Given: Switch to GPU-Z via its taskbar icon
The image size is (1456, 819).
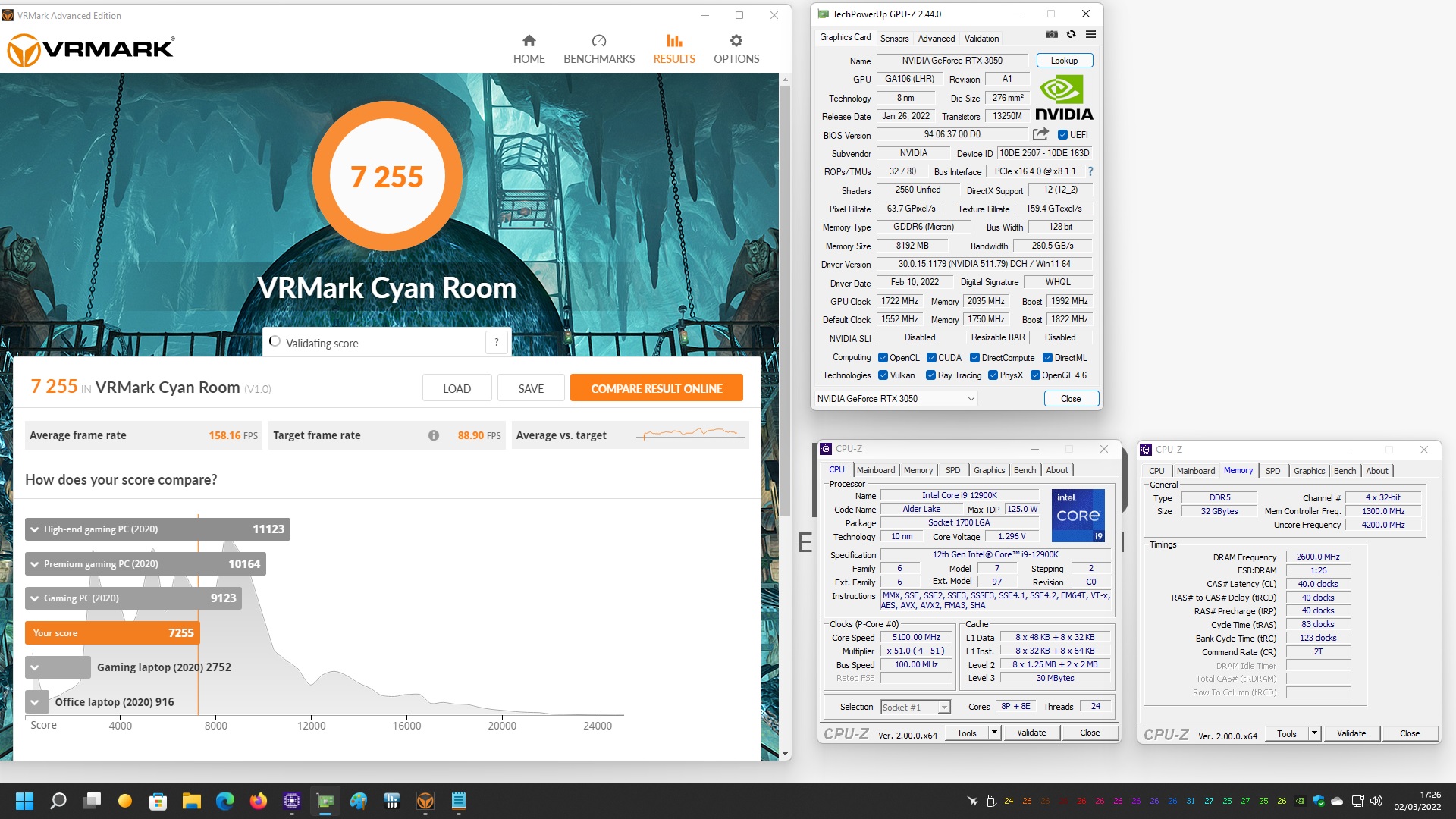Looking at the screenshot, I should pos(325,801).
